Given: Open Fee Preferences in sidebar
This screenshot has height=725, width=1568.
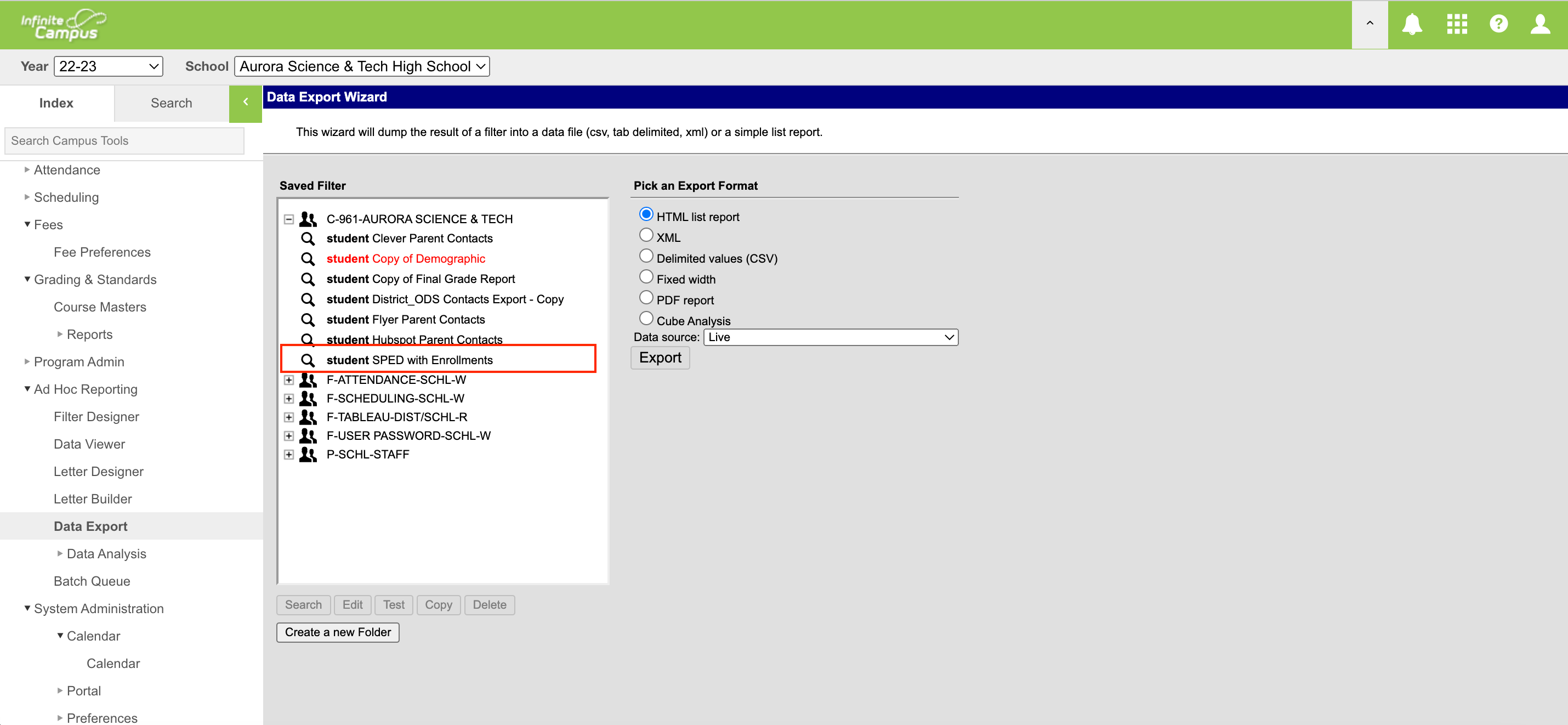Looking at the screenshot, I should (x=103, y=253).
